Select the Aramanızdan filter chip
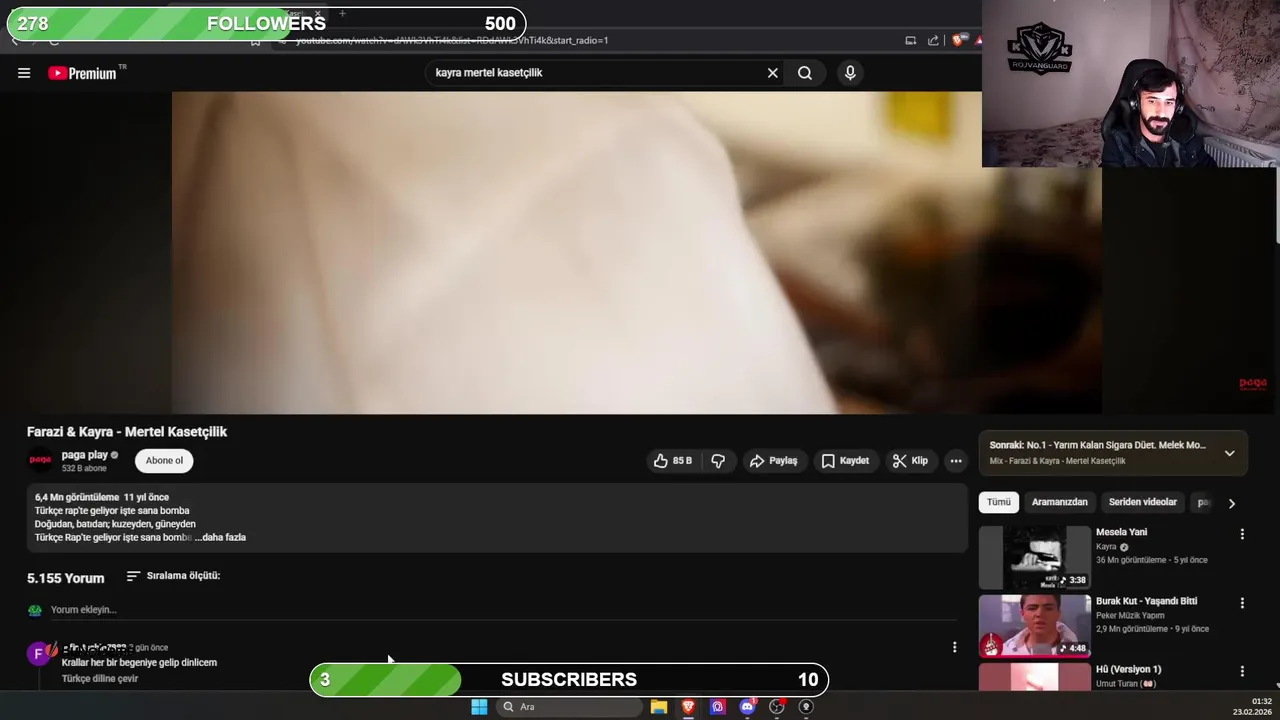This screenshot has width=1280, height=720. 1059,502
